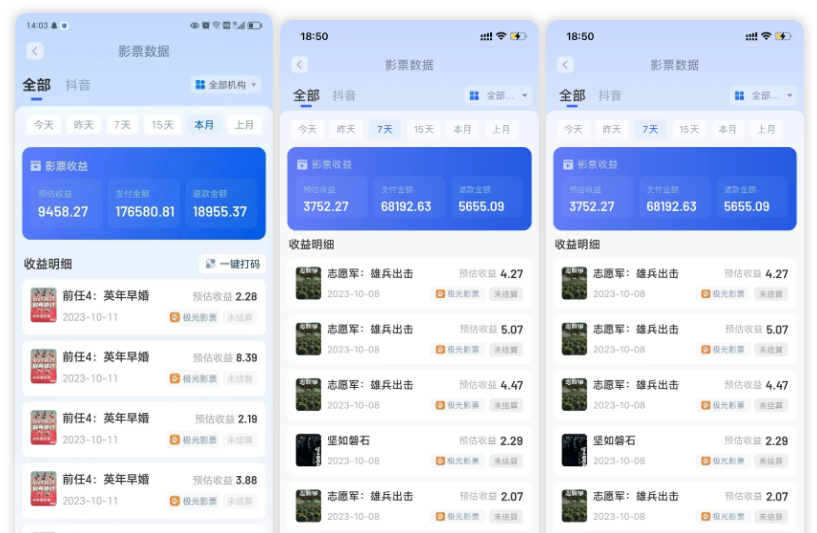This screenshot has width=817, height=533.
Task: Open the 前任4 poster thumbnail with earnings 2.19
Action: [x=43, y=427]
